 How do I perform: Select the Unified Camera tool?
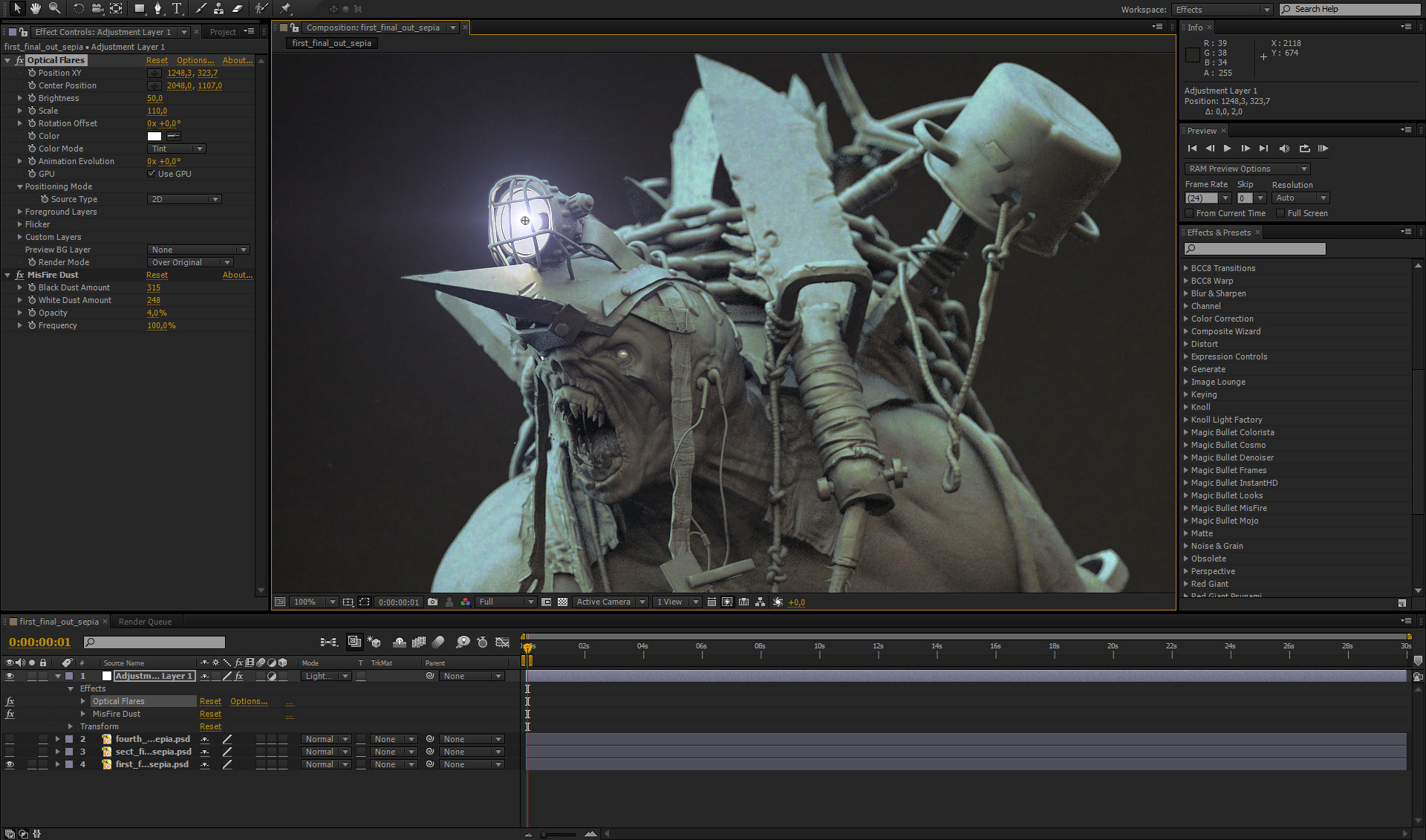tap(97, 8)
